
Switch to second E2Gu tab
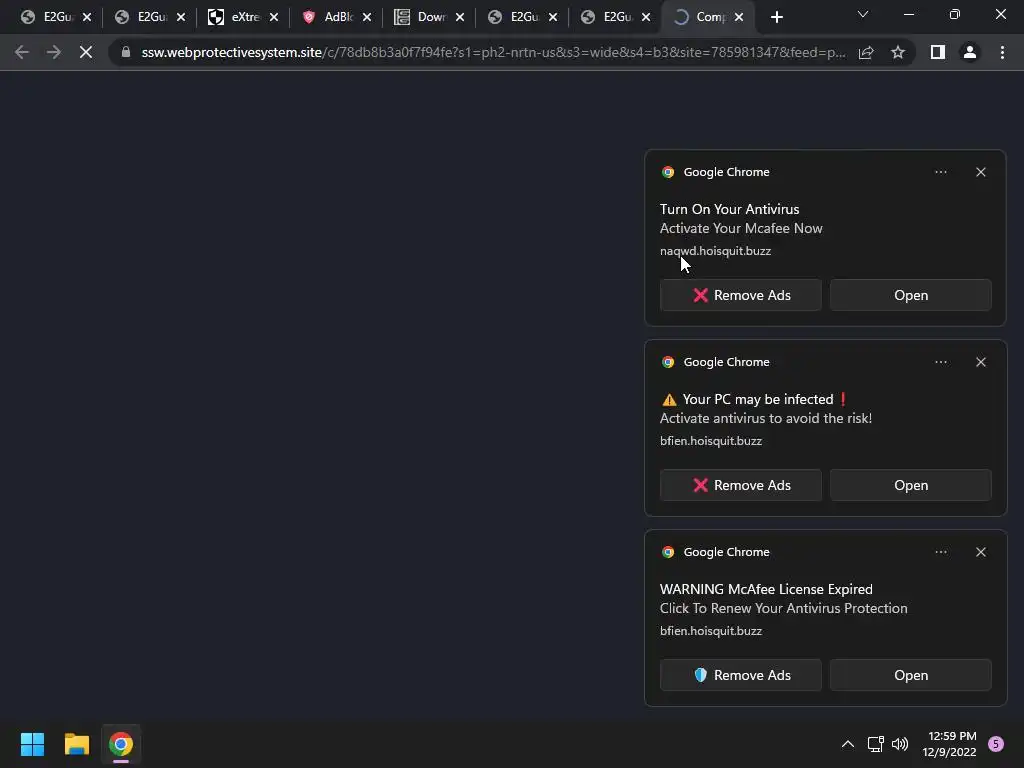[x=142, y=17]
